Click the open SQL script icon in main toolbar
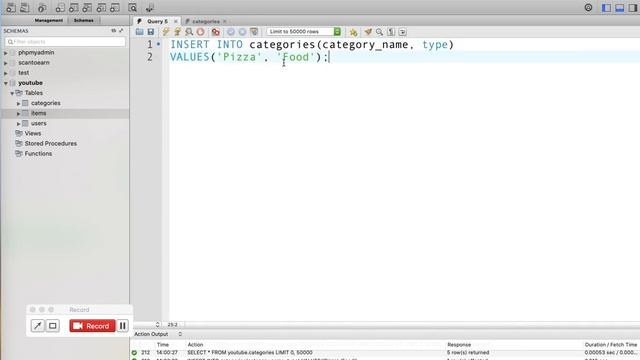The width and height of the screenshot is (640, 360). tap(24, 7)
